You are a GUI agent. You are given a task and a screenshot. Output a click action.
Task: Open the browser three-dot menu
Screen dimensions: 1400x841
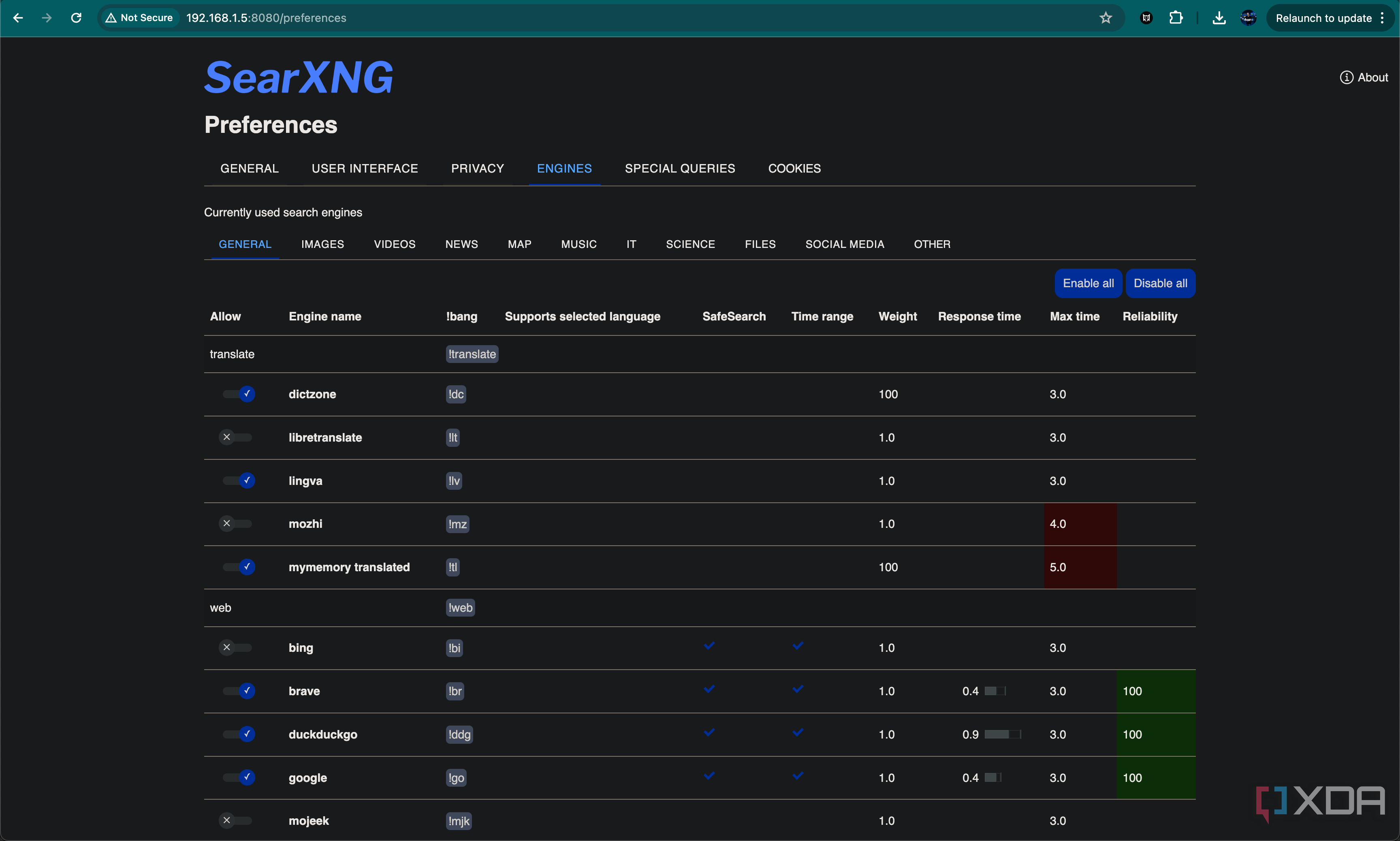1383,18
